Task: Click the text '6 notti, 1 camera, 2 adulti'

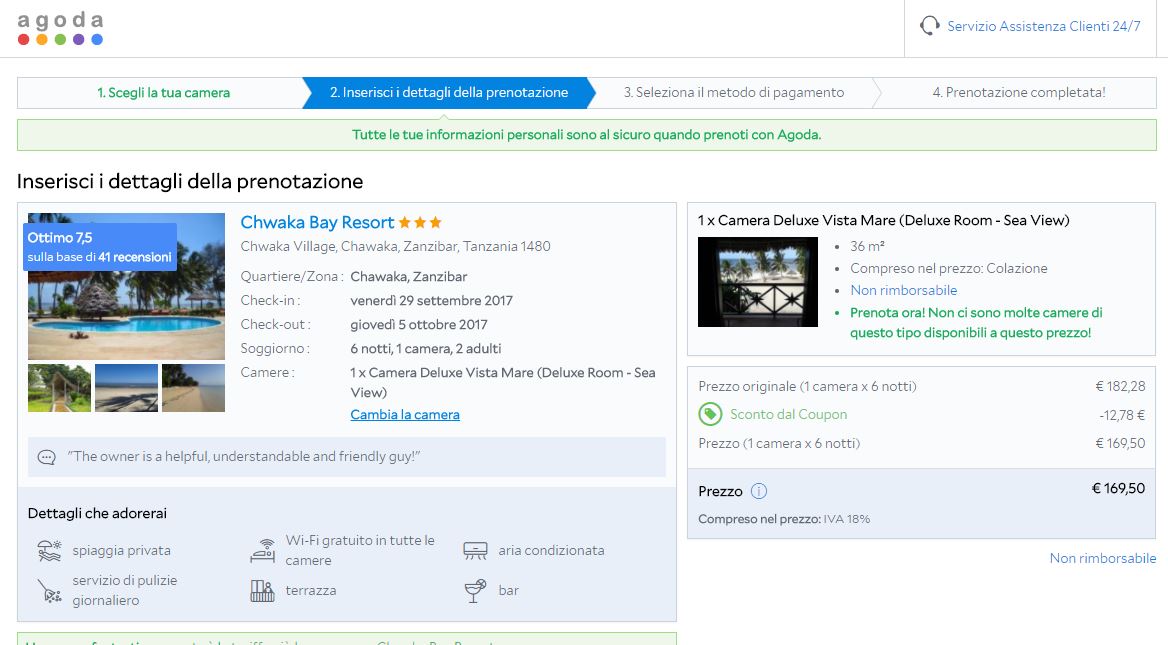Action: (x=425, y=348)
